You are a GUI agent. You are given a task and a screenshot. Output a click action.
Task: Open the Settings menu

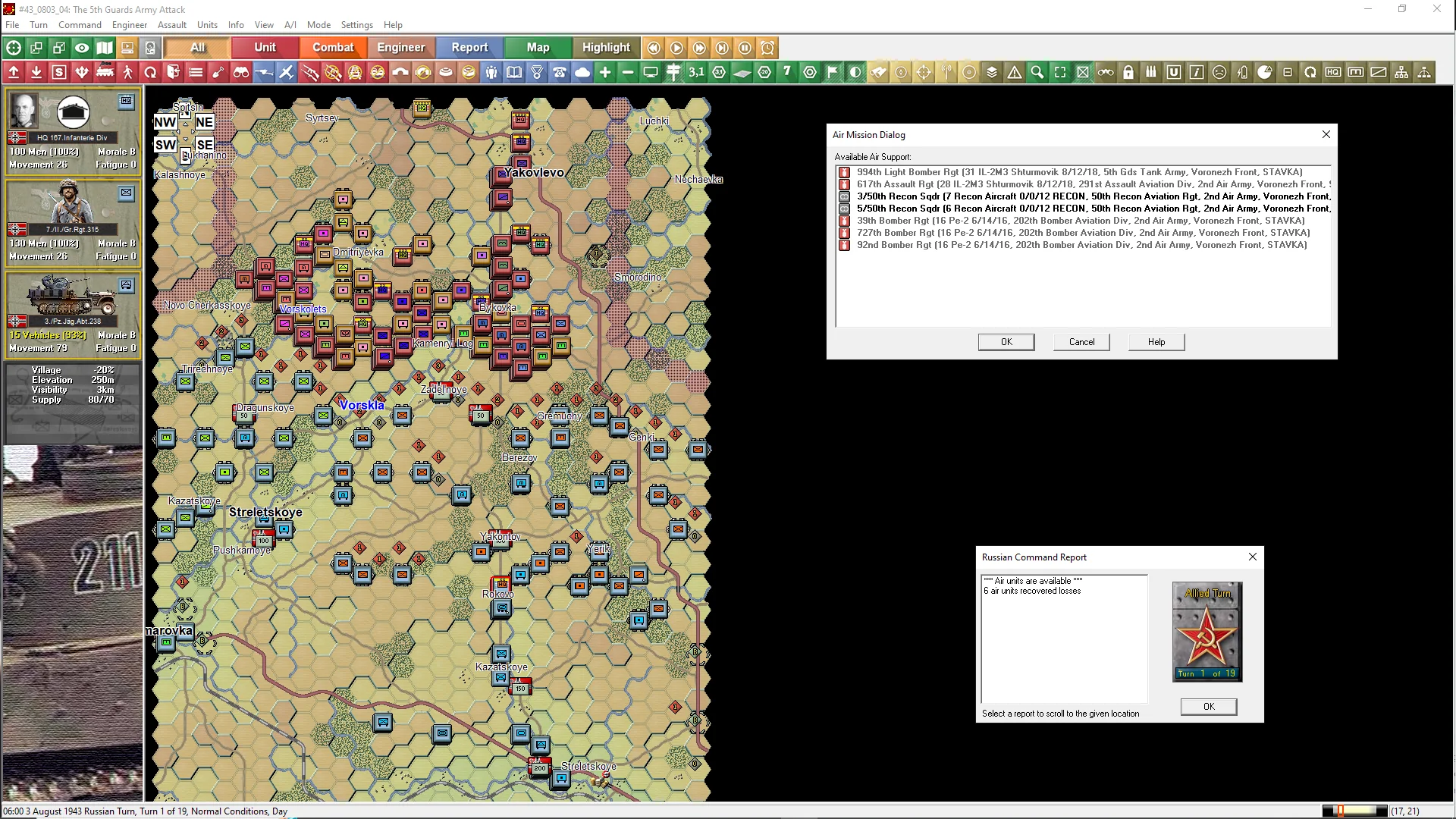click(x=356, y=24)
